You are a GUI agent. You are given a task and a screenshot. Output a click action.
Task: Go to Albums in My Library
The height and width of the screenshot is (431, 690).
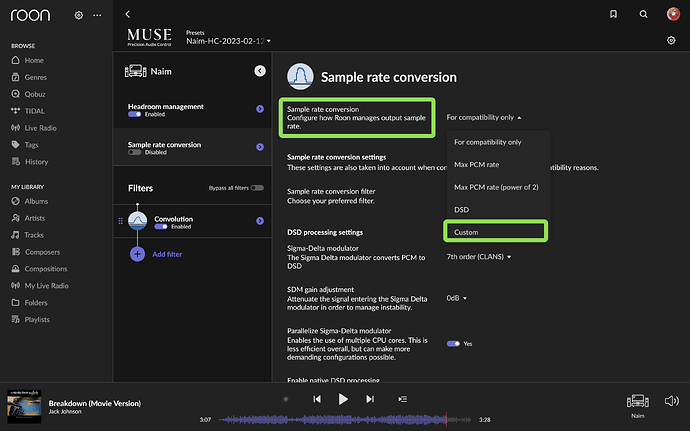pyautogui.click(x=37, y=201)
